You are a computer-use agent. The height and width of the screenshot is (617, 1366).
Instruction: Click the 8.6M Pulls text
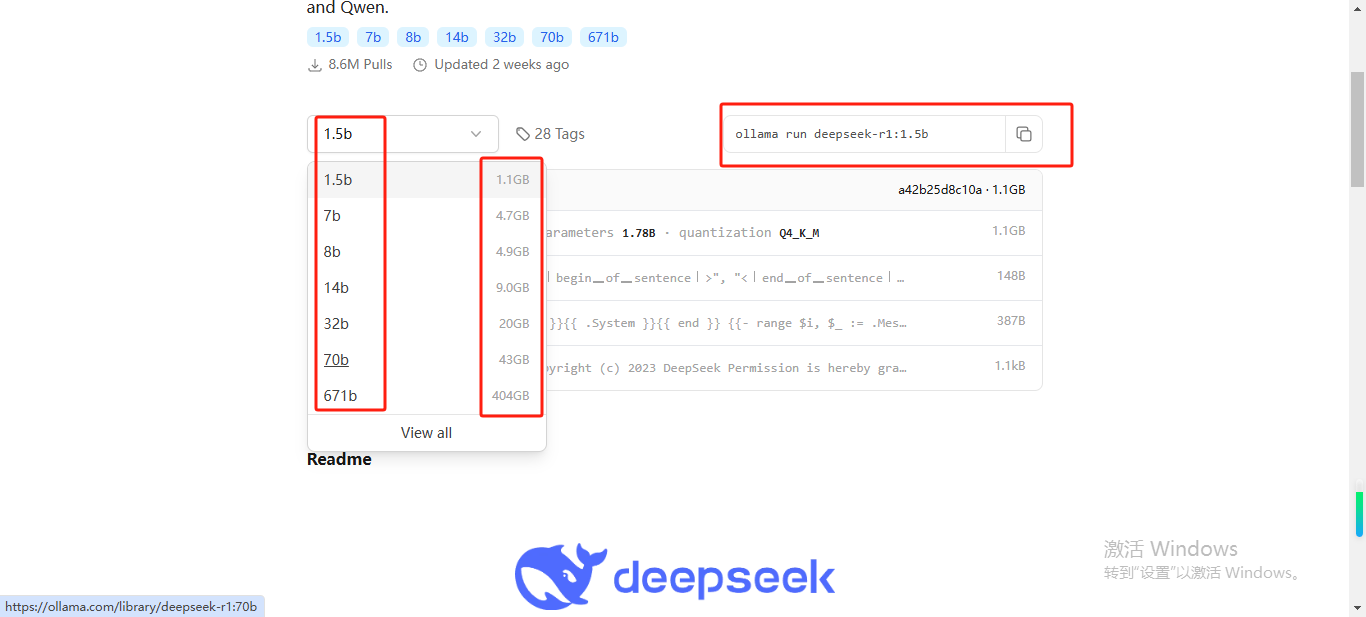point(360,65)
